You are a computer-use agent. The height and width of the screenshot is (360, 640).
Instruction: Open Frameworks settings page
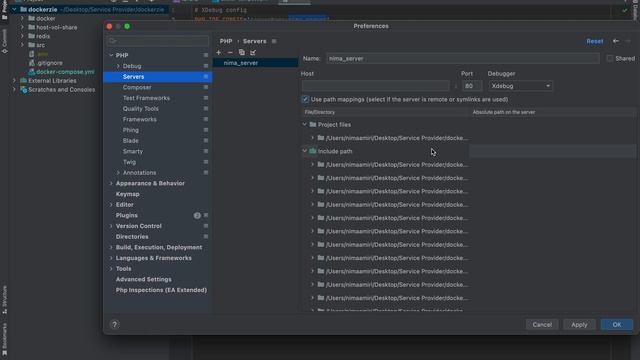140,119
